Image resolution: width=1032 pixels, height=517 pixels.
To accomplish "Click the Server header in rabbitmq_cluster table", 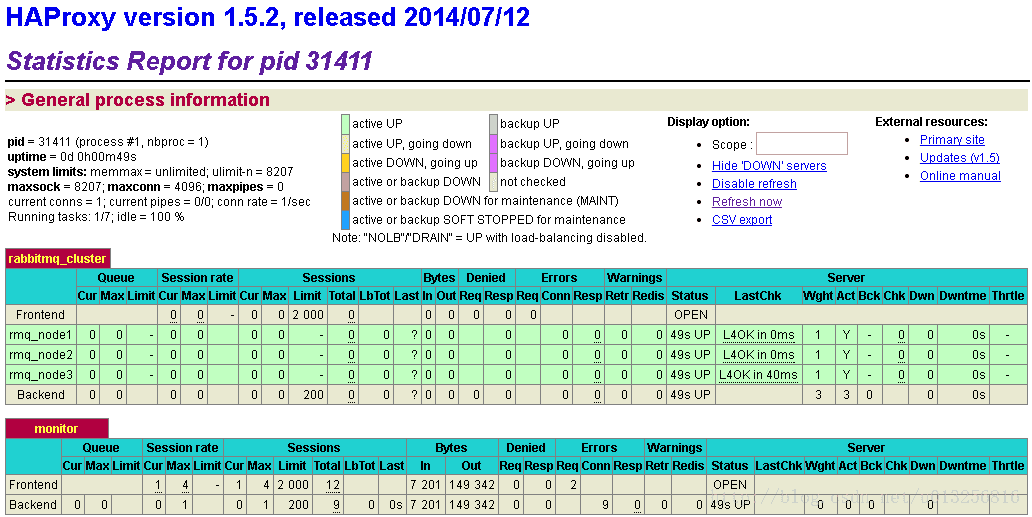I will (846, 278).
